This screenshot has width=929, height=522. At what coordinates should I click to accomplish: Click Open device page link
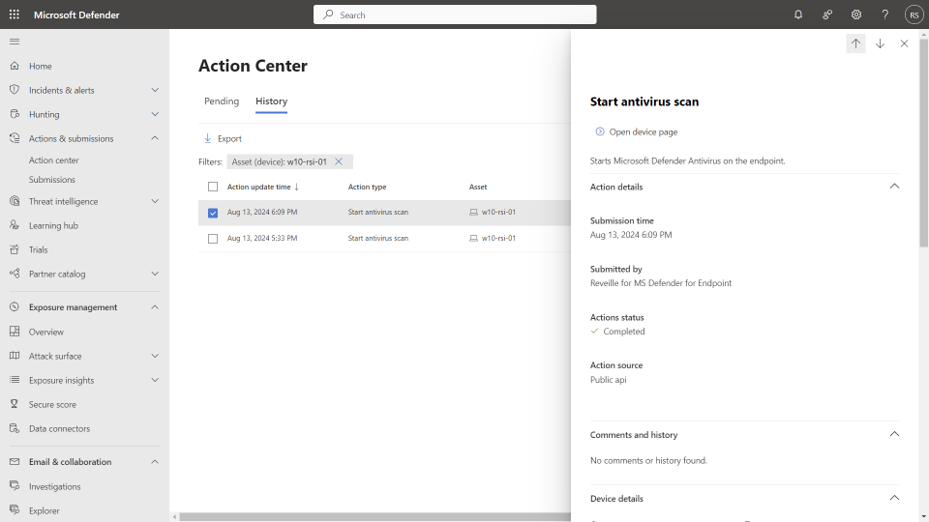(636, 132)
